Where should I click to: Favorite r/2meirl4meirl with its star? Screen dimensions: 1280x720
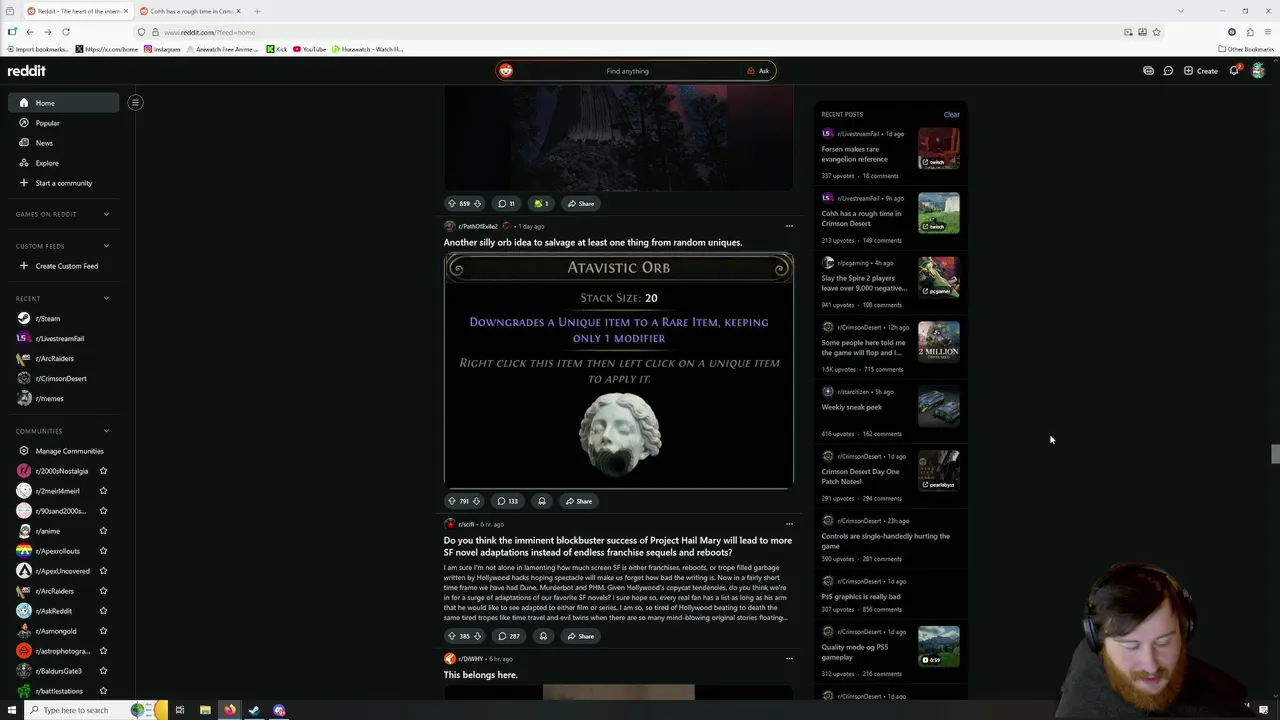click(x=103, y=491)
